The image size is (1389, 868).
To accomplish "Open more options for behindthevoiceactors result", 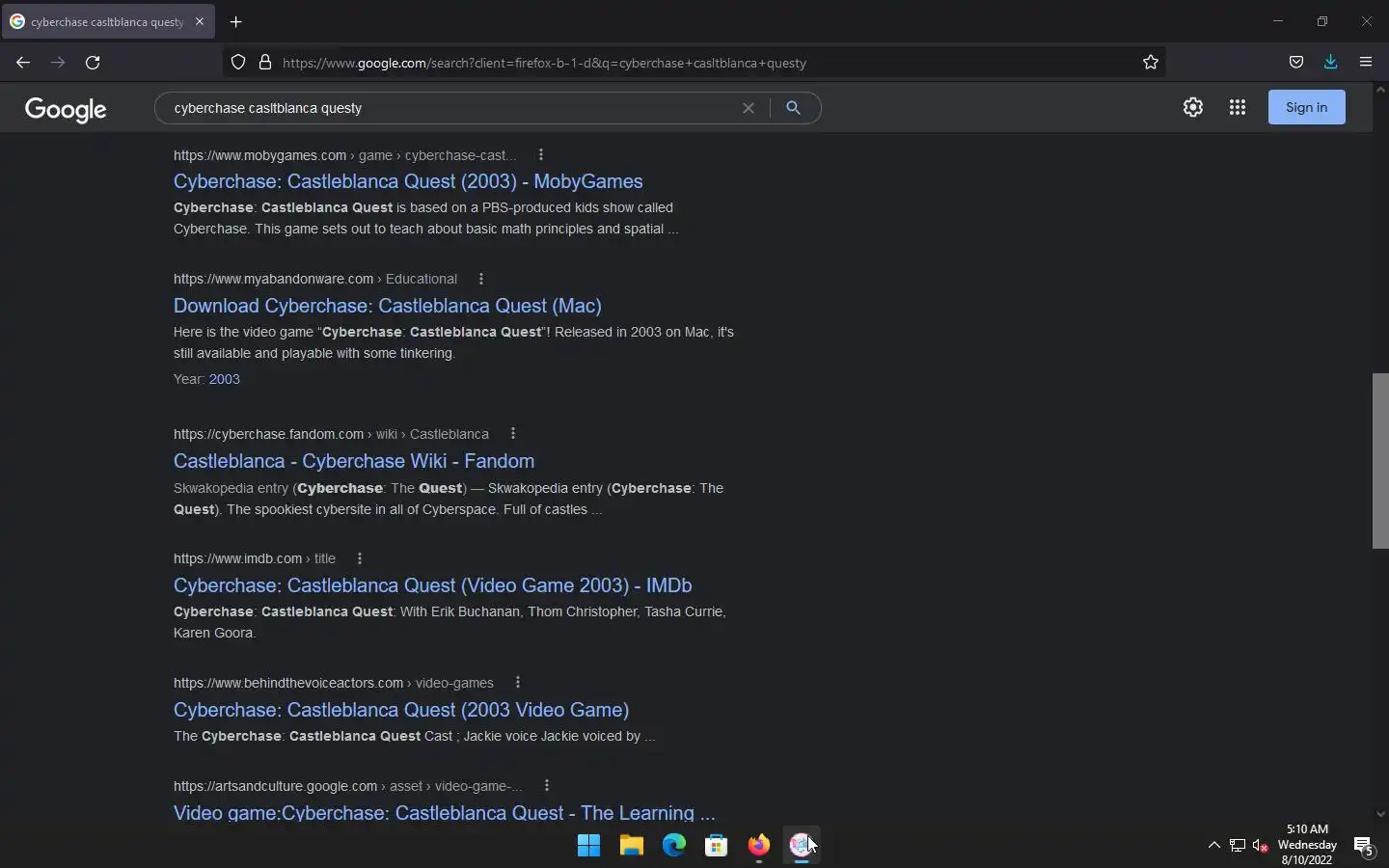I will 518,683.
